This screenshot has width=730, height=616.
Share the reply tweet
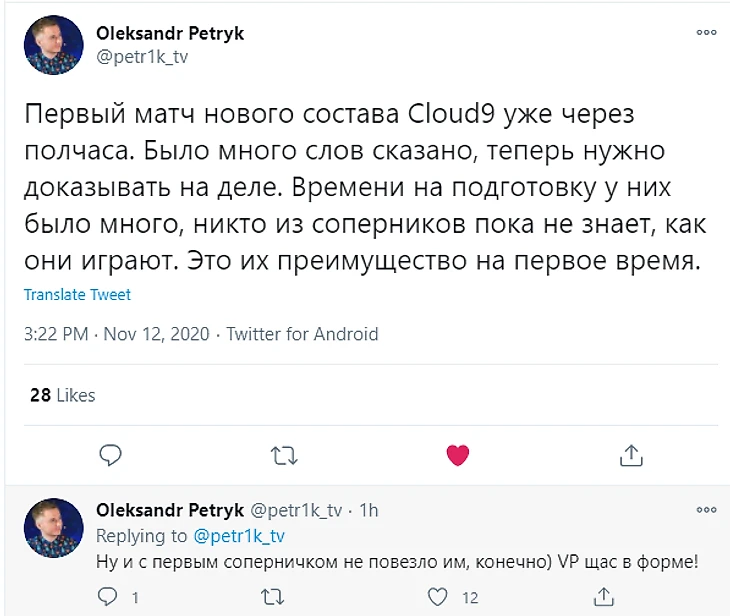point(602,598)
